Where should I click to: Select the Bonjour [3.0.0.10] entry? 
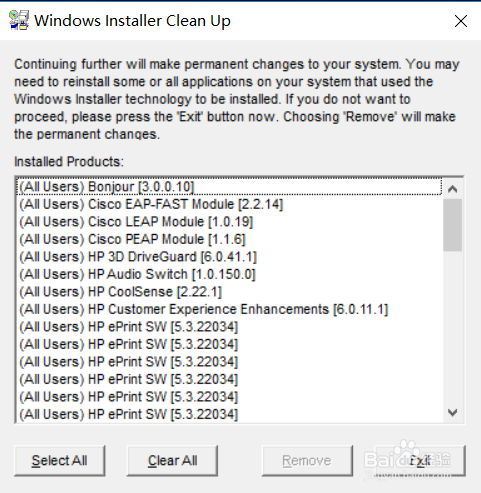pyautogui.click(x=229, y=187)
